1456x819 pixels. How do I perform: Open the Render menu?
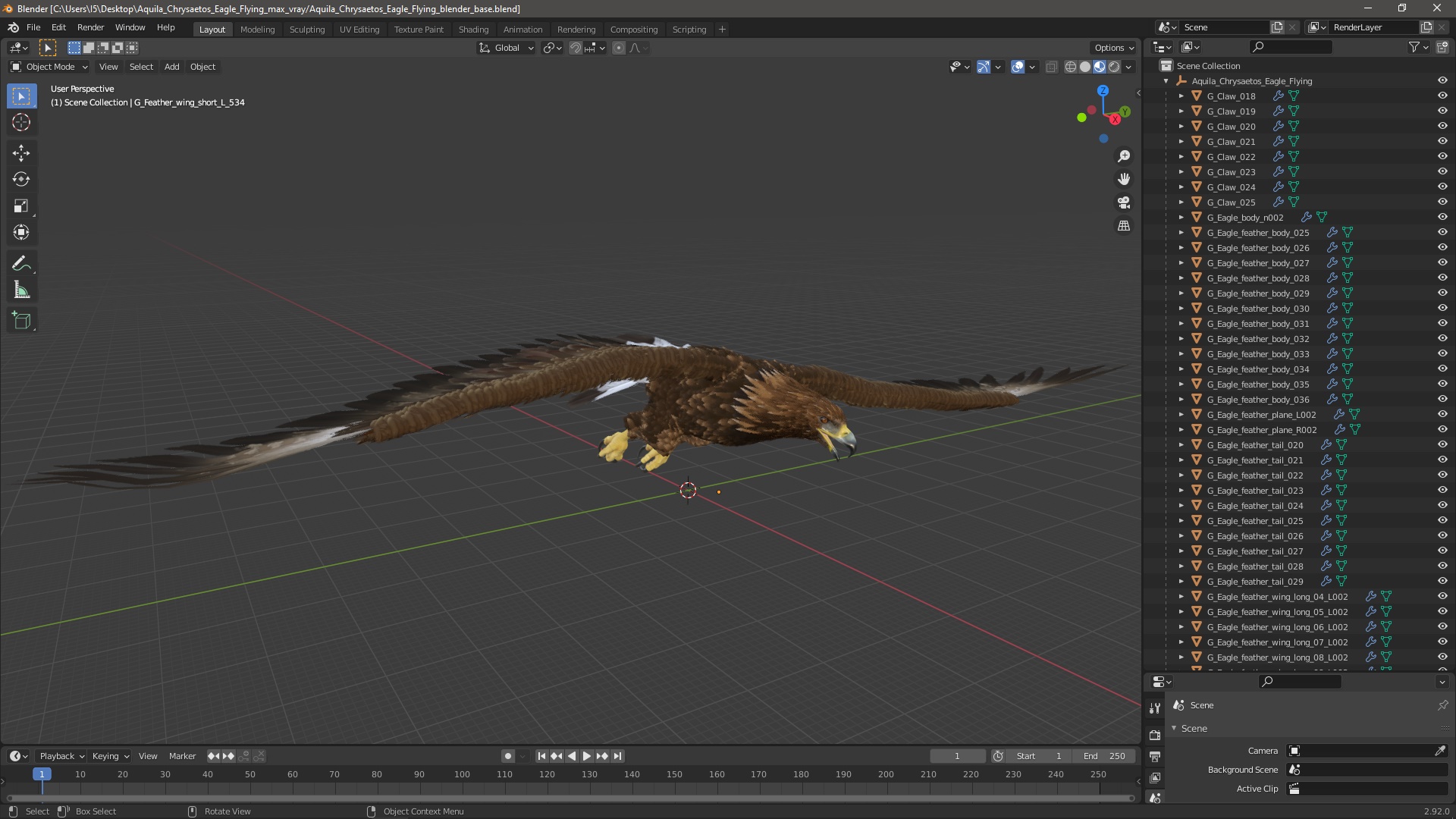coord(90,27)
